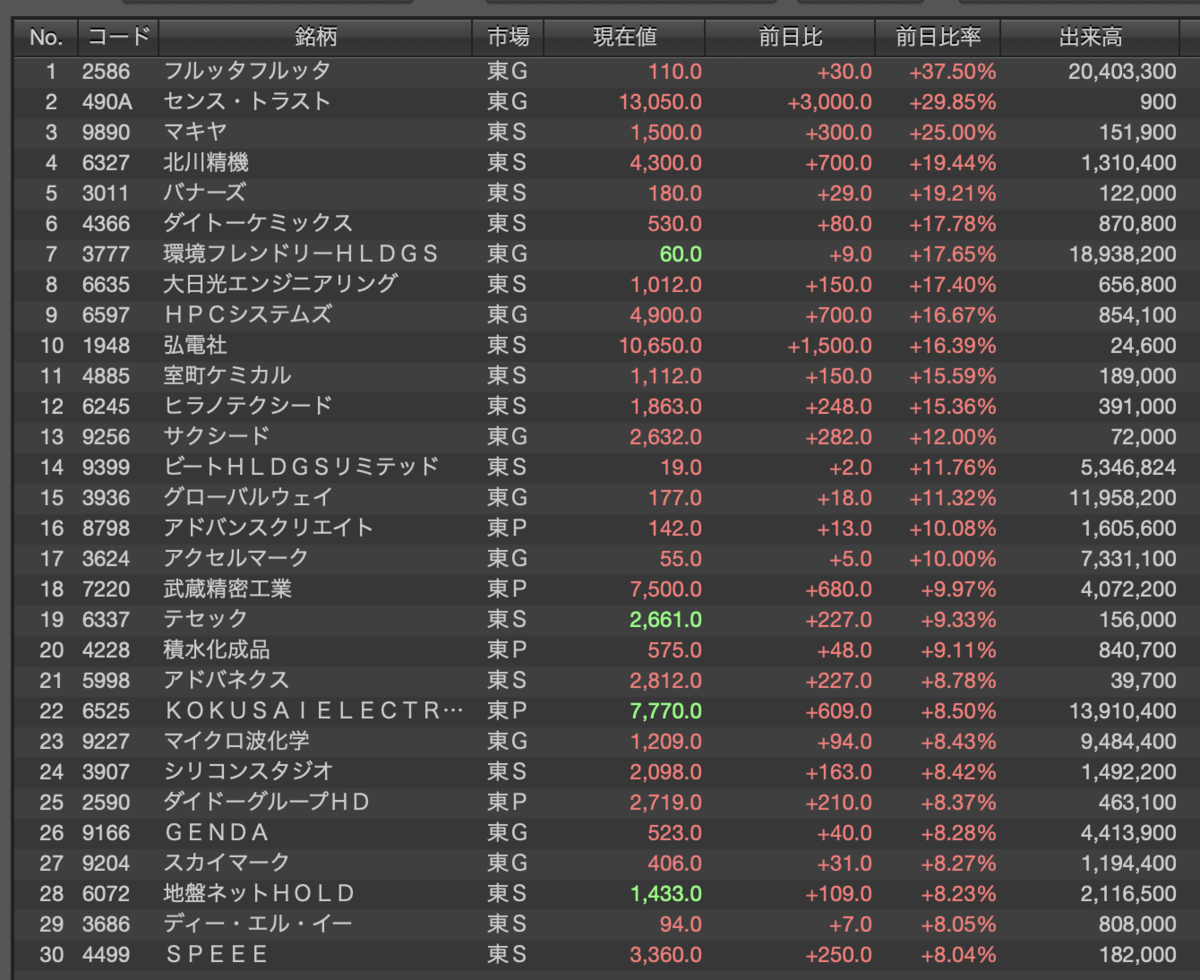The width and height of the screenshot is (1200, 980).
Task: Click change rate +29.85%
Action: (x=952, y=102)
